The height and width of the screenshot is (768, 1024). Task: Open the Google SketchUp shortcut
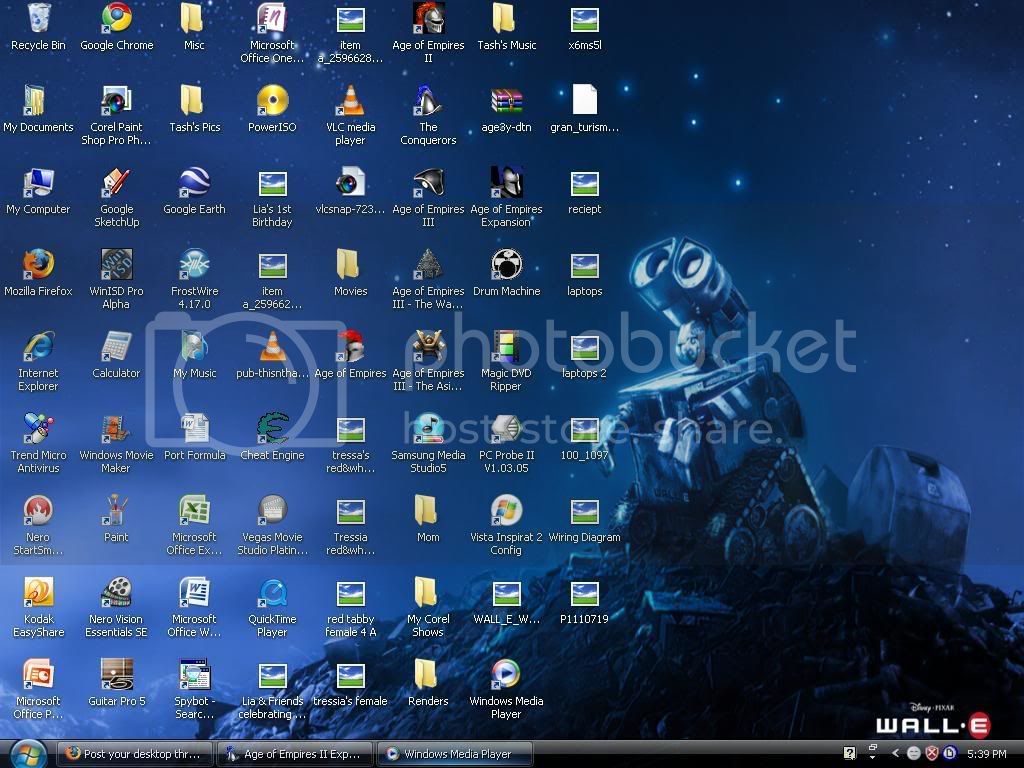pyautogui.click(x=116, y=183)
